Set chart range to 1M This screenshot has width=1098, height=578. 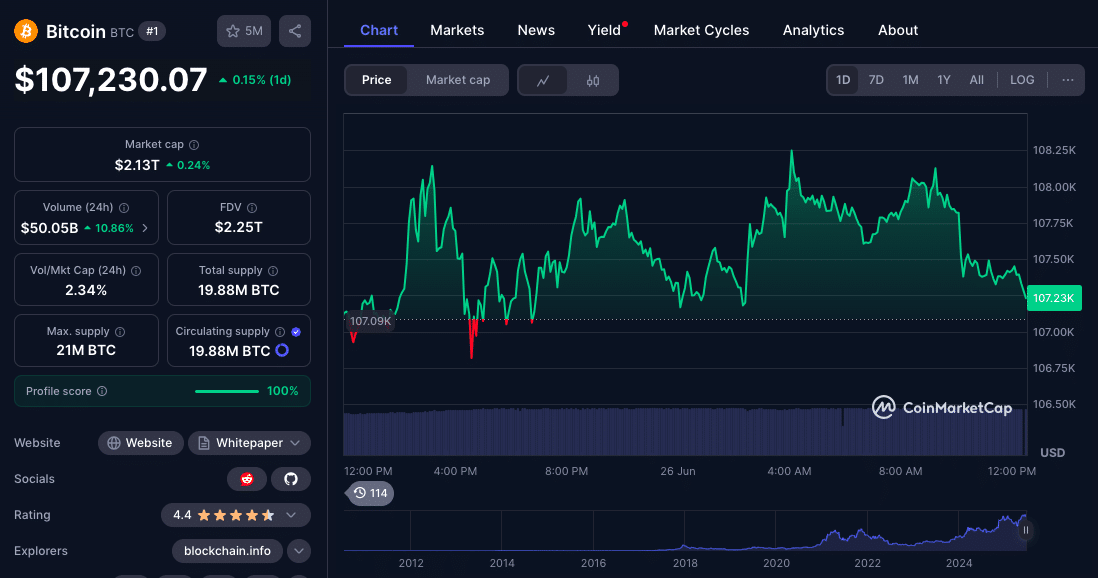click(x=910, y=80)
